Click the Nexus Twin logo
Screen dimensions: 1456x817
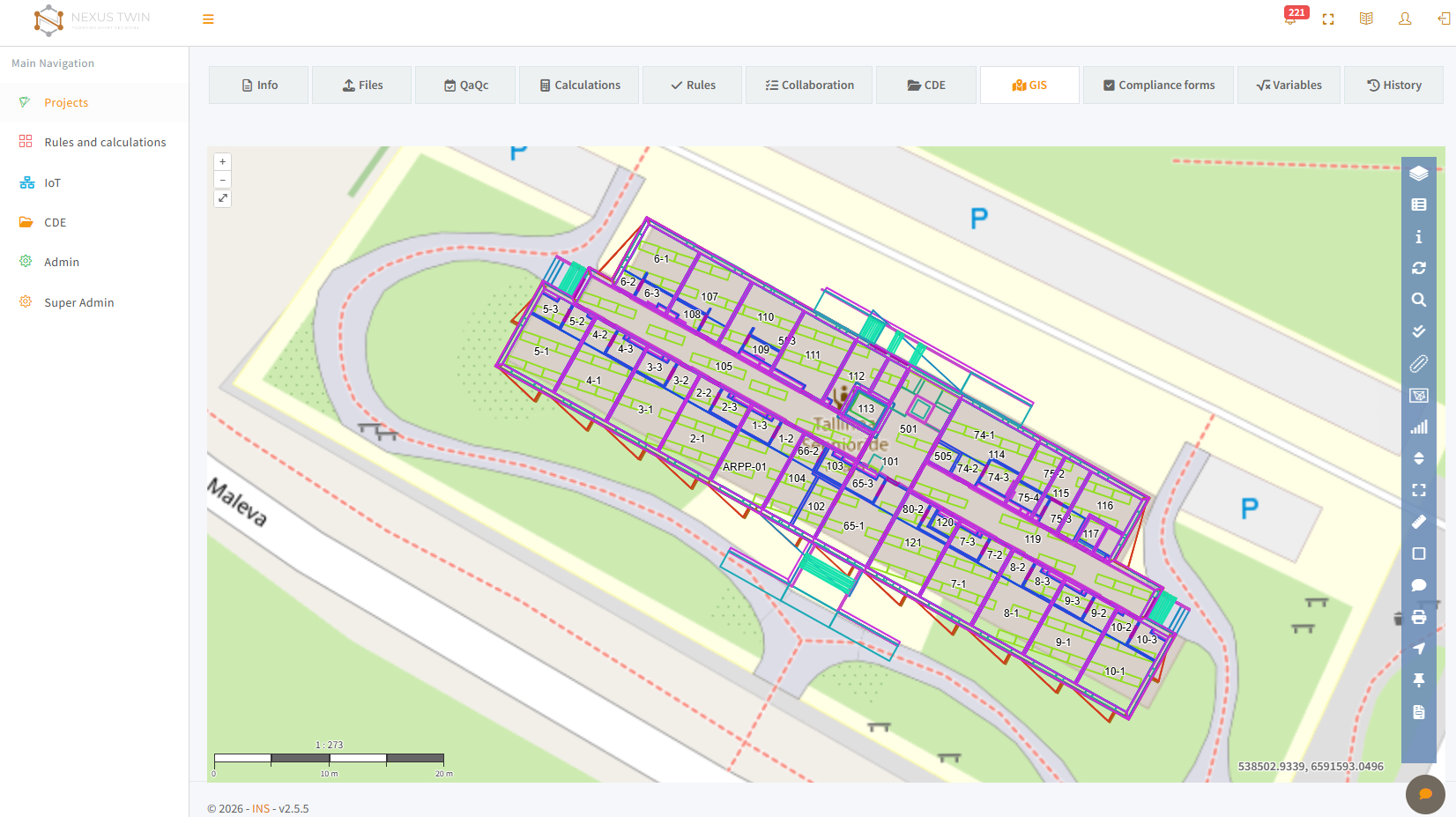92,19
